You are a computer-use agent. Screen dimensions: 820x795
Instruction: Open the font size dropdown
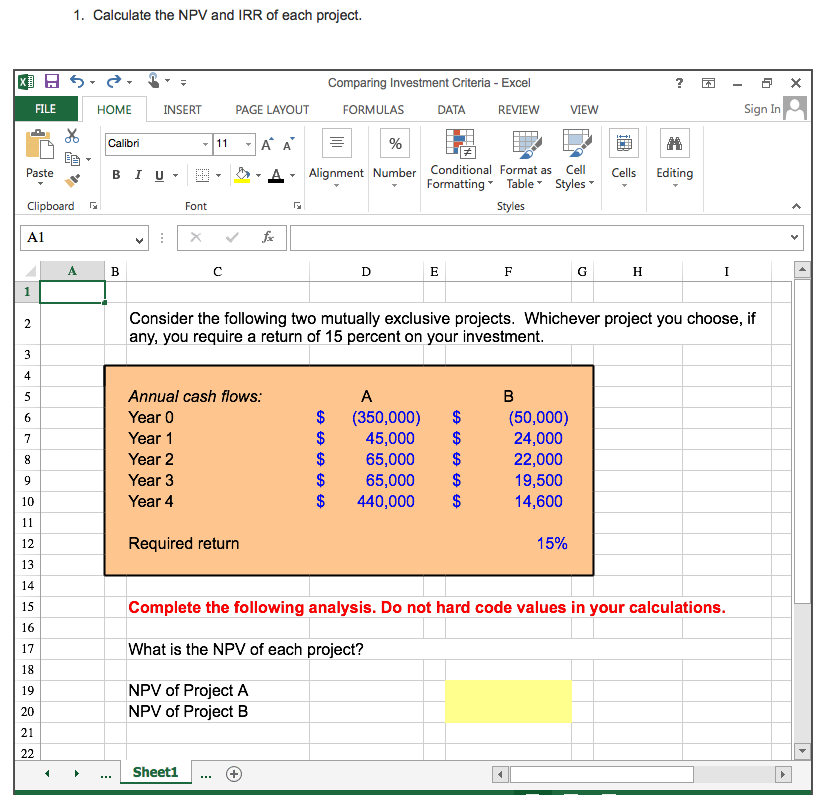click(248, 144)
